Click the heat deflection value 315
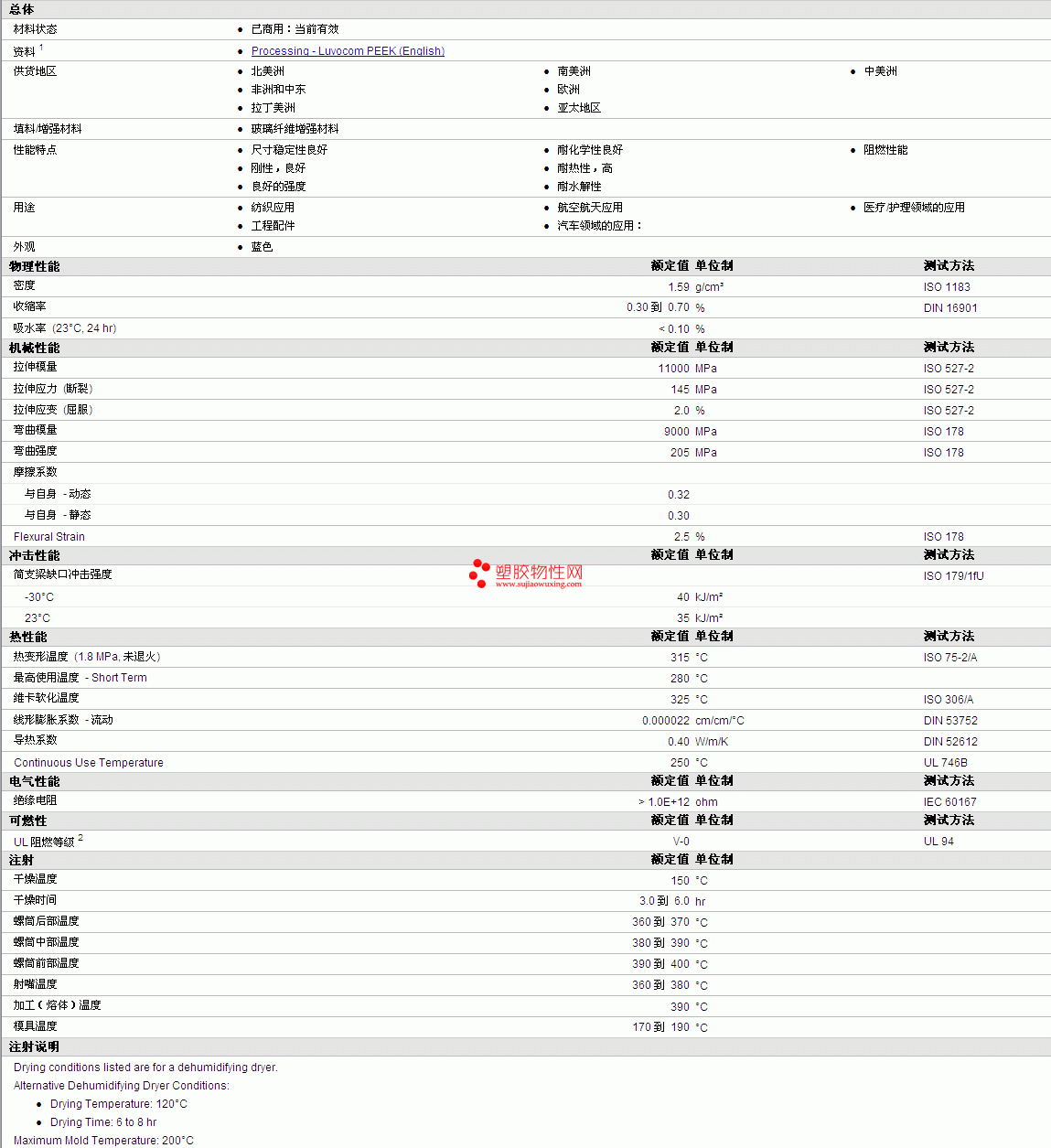 tap(680, 658)
